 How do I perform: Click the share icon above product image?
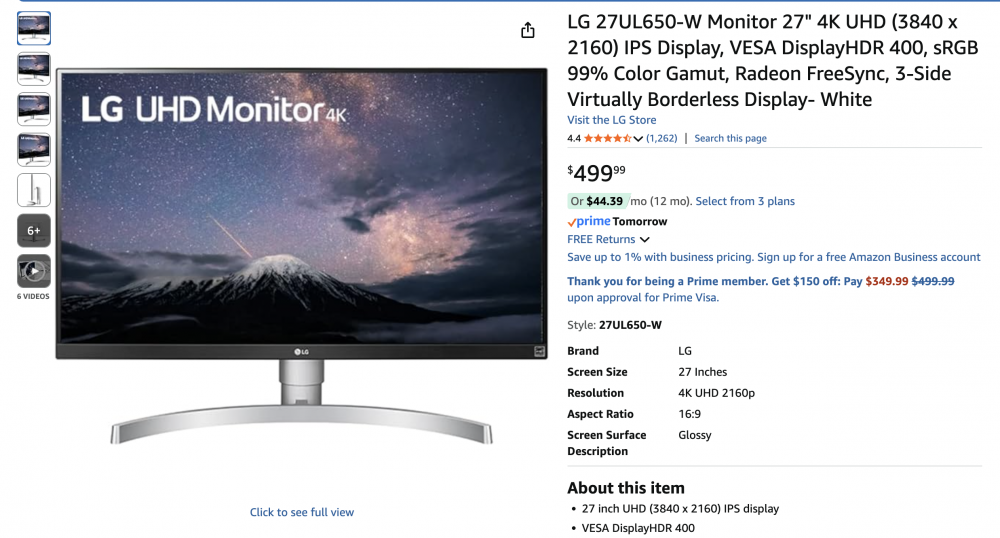527,30
